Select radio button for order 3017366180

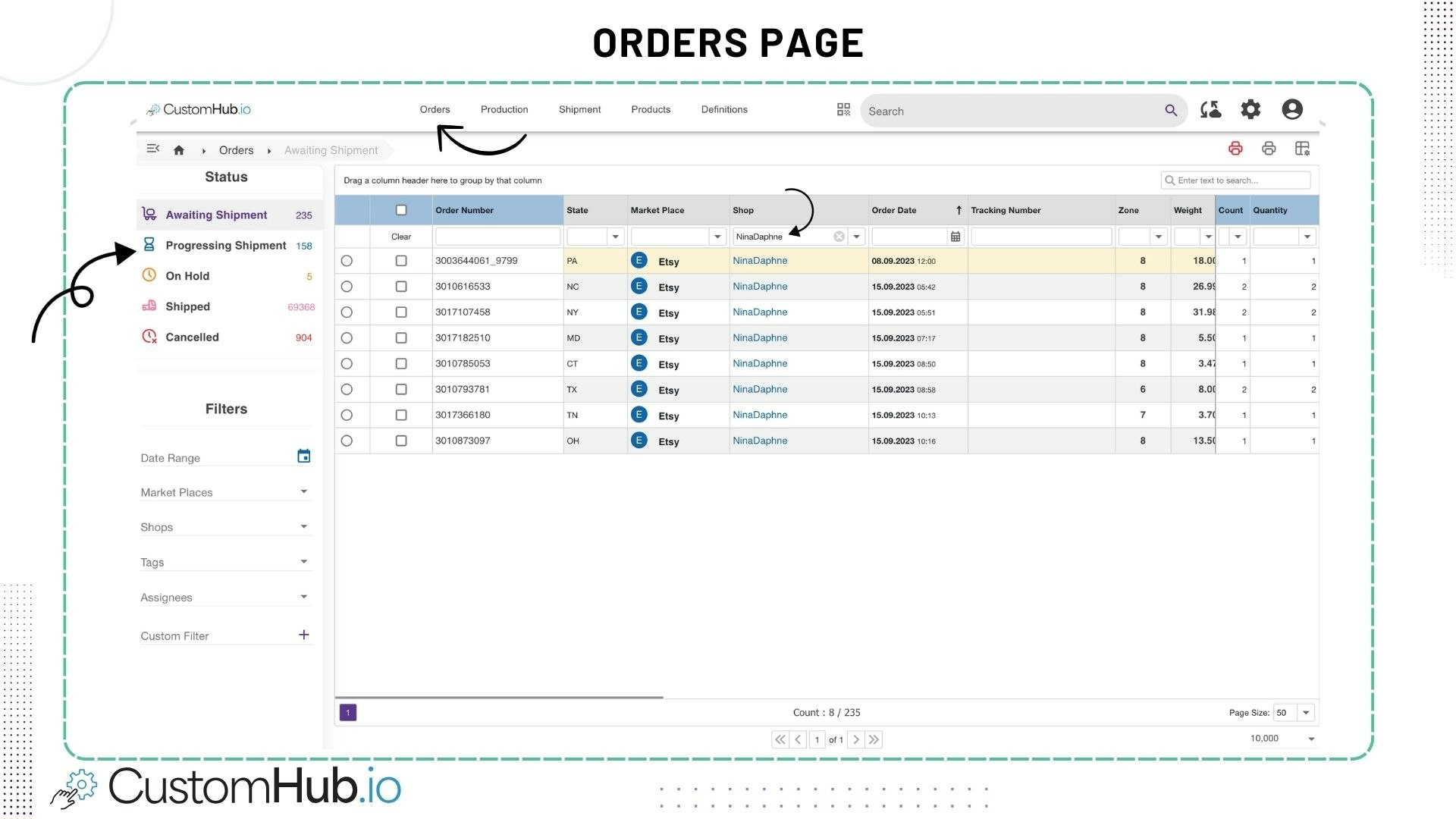[347, 415]
